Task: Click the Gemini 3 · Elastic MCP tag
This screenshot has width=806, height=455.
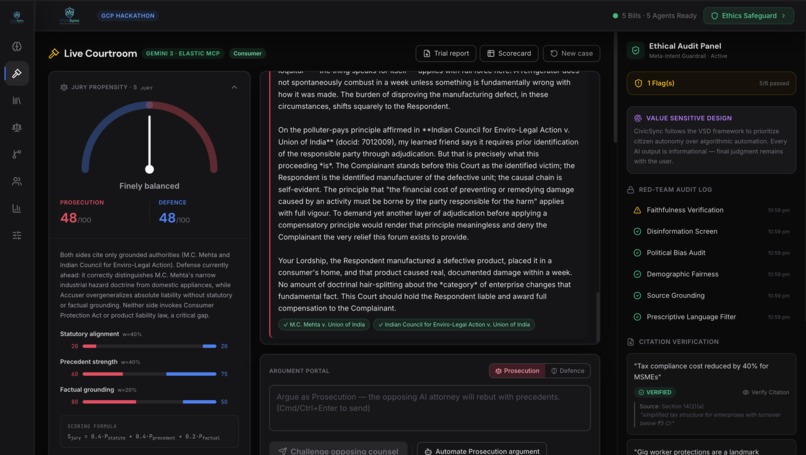Action: point(182,53)
